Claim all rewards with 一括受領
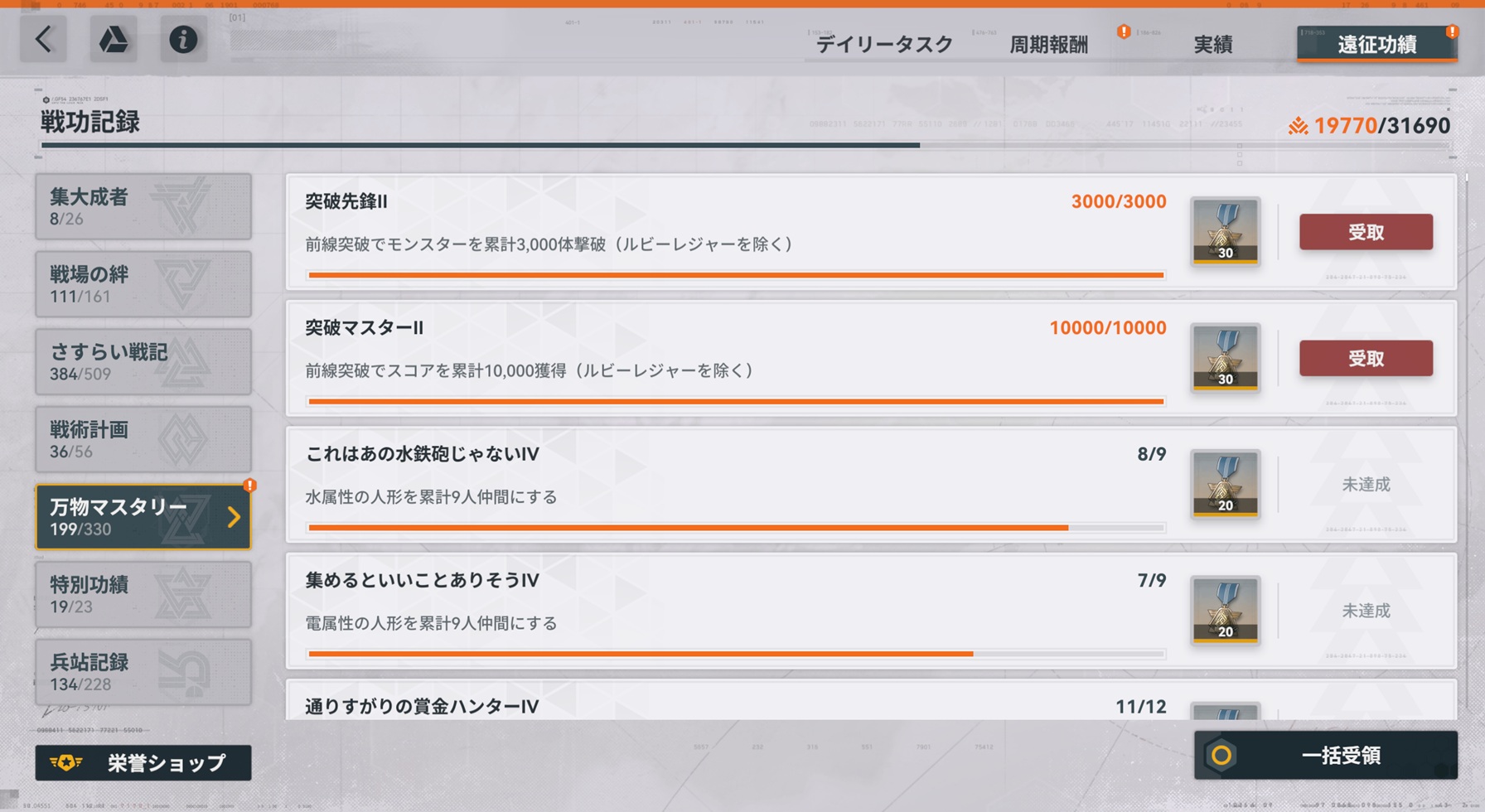The image size is (1485, 812). tap(1325, 755)
